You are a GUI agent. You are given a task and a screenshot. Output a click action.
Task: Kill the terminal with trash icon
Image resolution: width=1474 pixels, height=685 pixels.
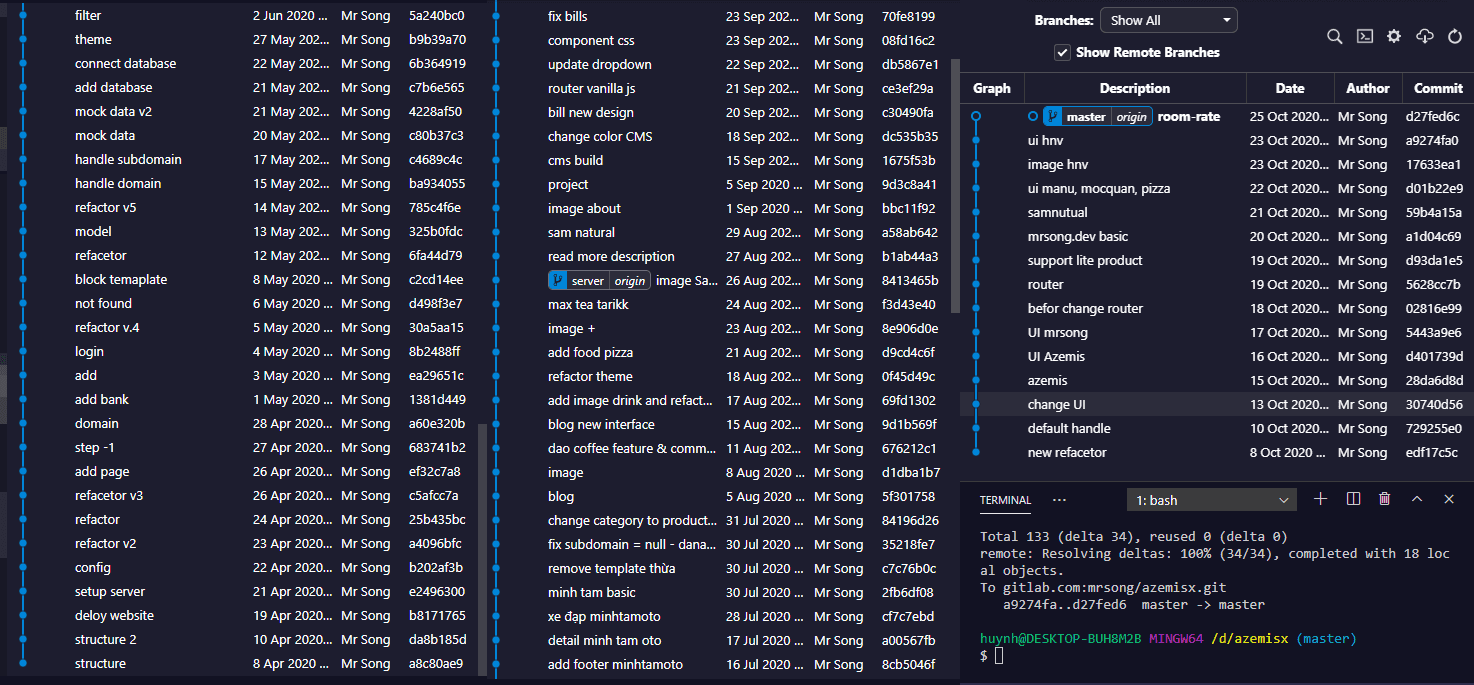pos(1385,499)
